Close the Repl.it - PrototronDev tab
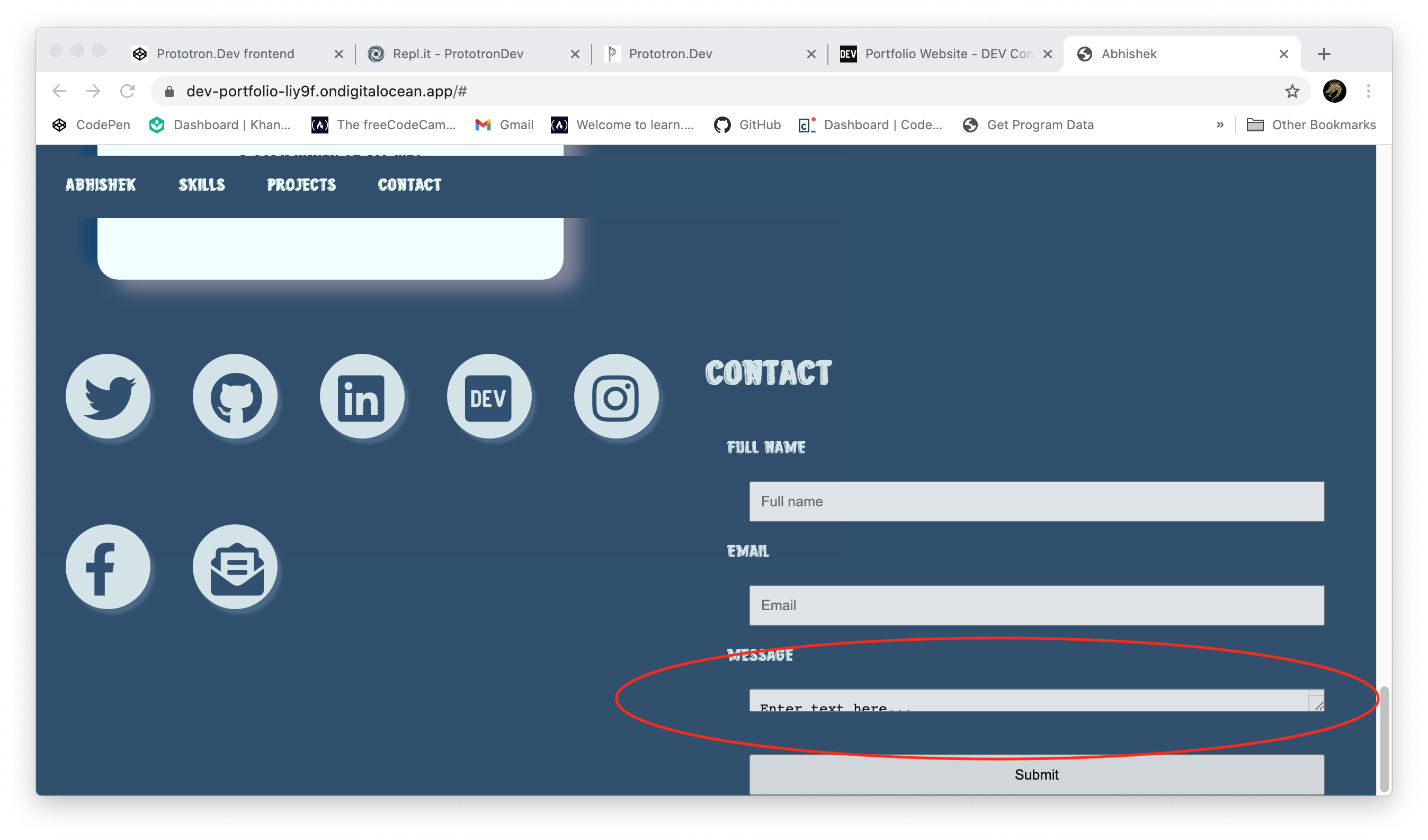1428x840 pixels. tap(575, 54)
